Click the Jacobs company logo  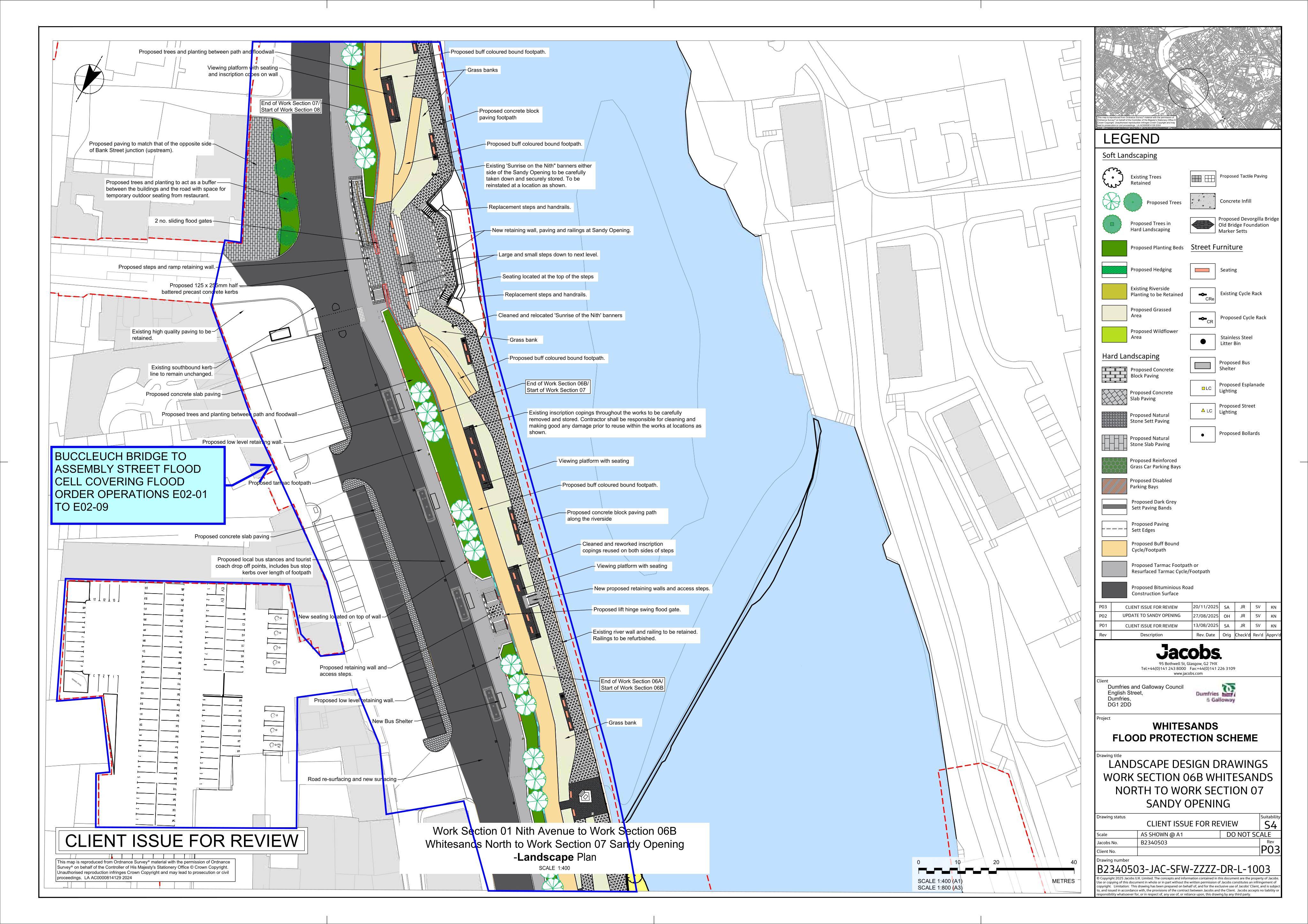point(1188,652)
